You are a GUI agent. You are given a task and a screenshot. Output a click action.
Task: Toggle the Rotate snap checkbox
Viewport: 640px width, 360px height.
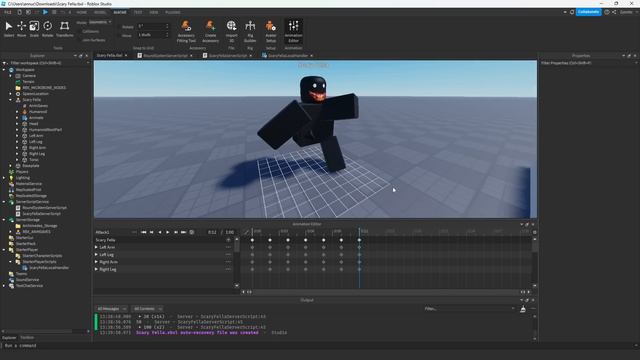[x=121, y=27]
